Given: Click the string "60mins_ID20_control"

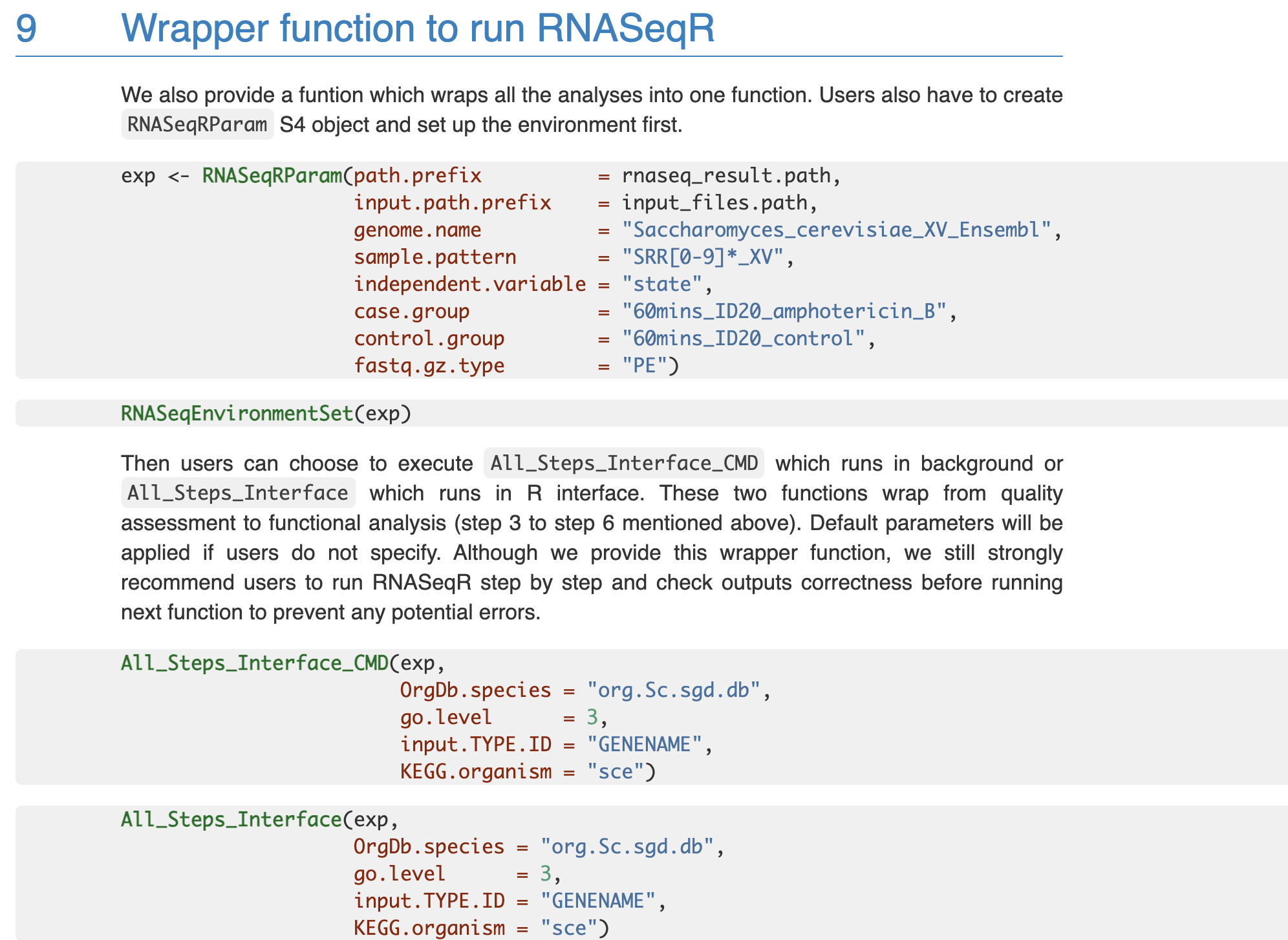Looking at the screenshot, I should pos(744,339).
